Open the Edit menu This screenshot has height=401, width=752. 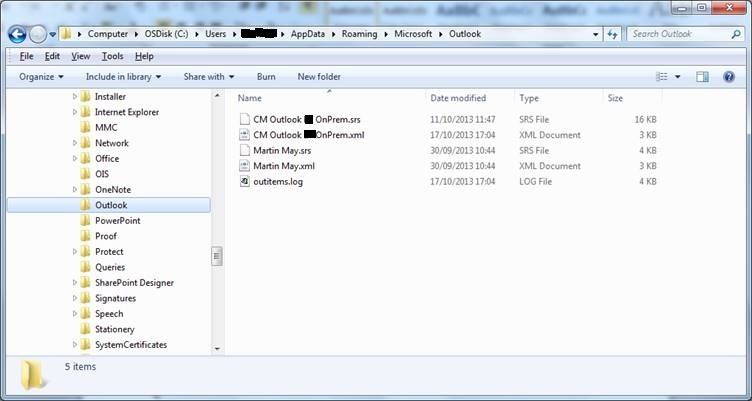pyautogui.click(x=52, y=56)
